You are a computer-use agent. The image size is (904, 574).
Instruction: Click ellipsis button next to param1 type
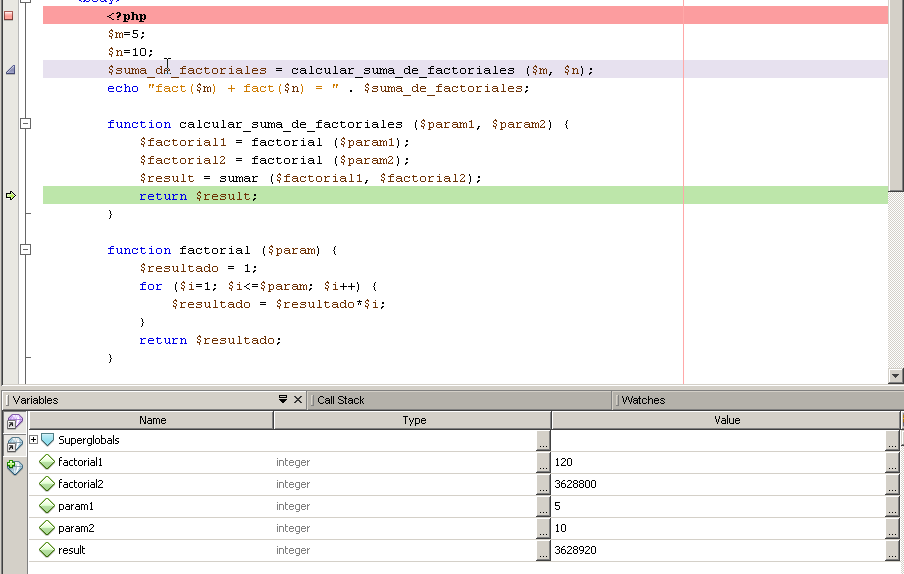coord(543,506)
